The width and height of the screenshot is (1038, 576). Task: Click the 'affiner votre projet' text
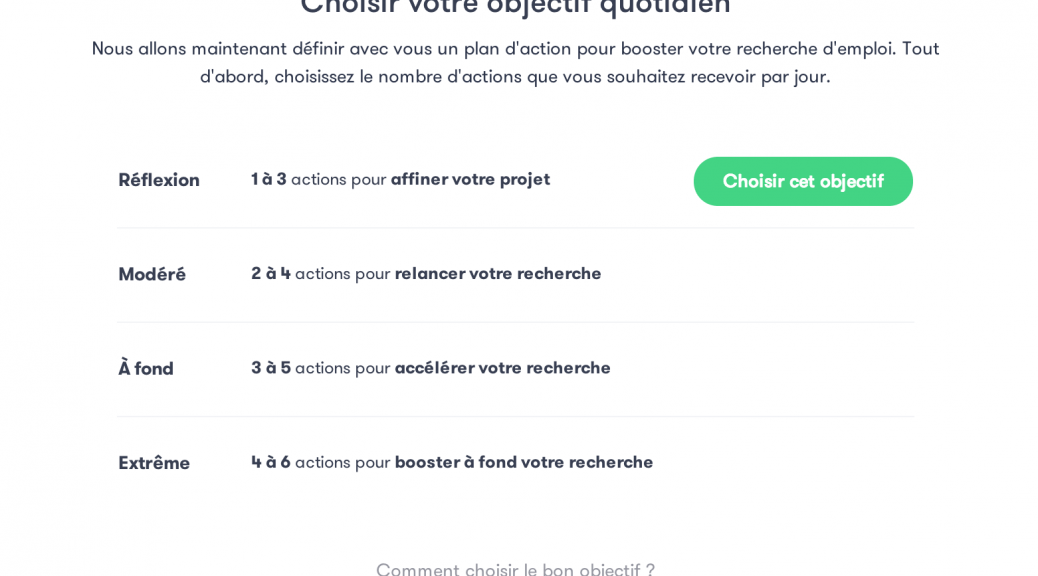[470, 179]
